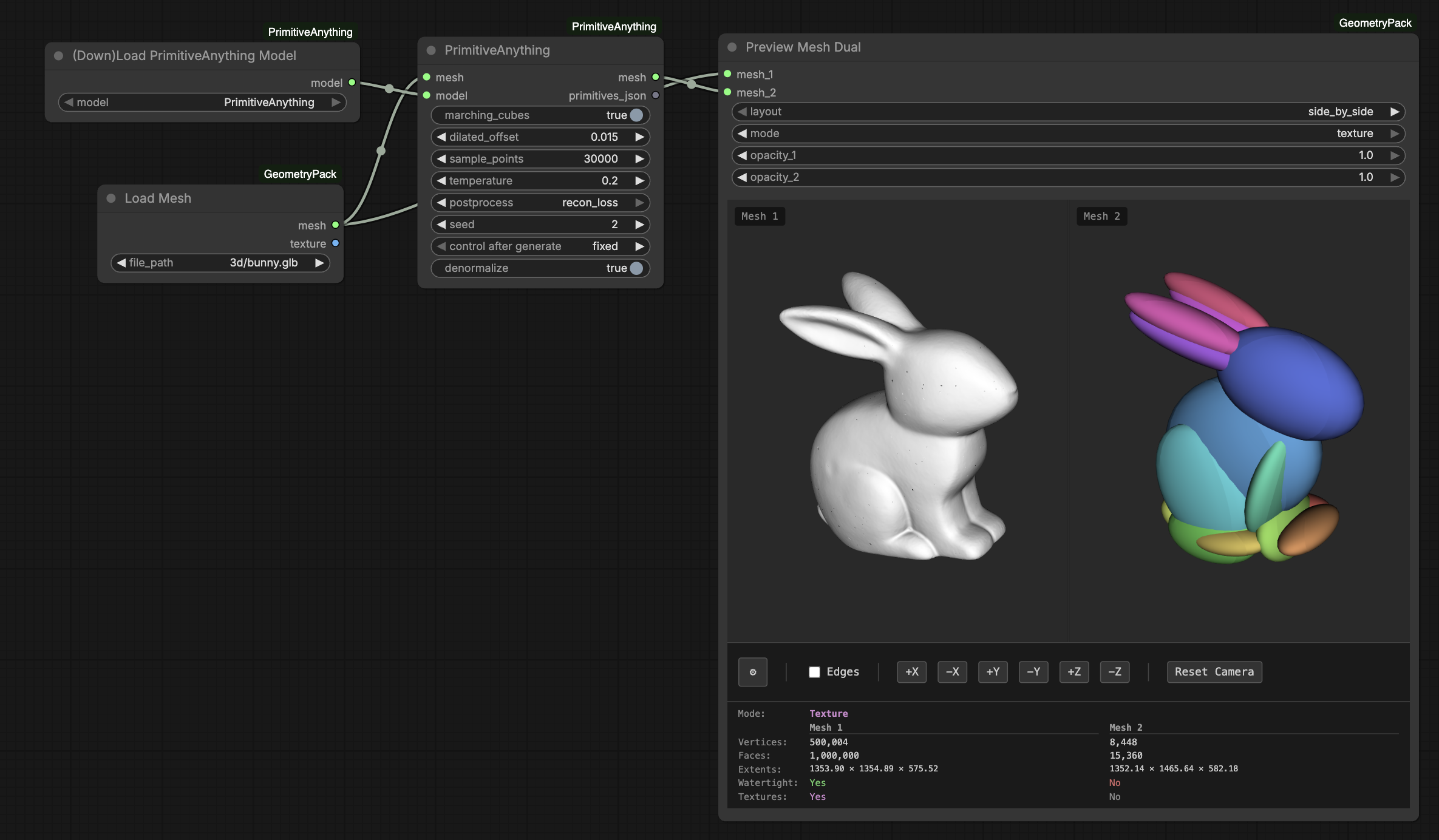
Task: Click the opacity_1 value field
Action: (x=1069, y=155)
